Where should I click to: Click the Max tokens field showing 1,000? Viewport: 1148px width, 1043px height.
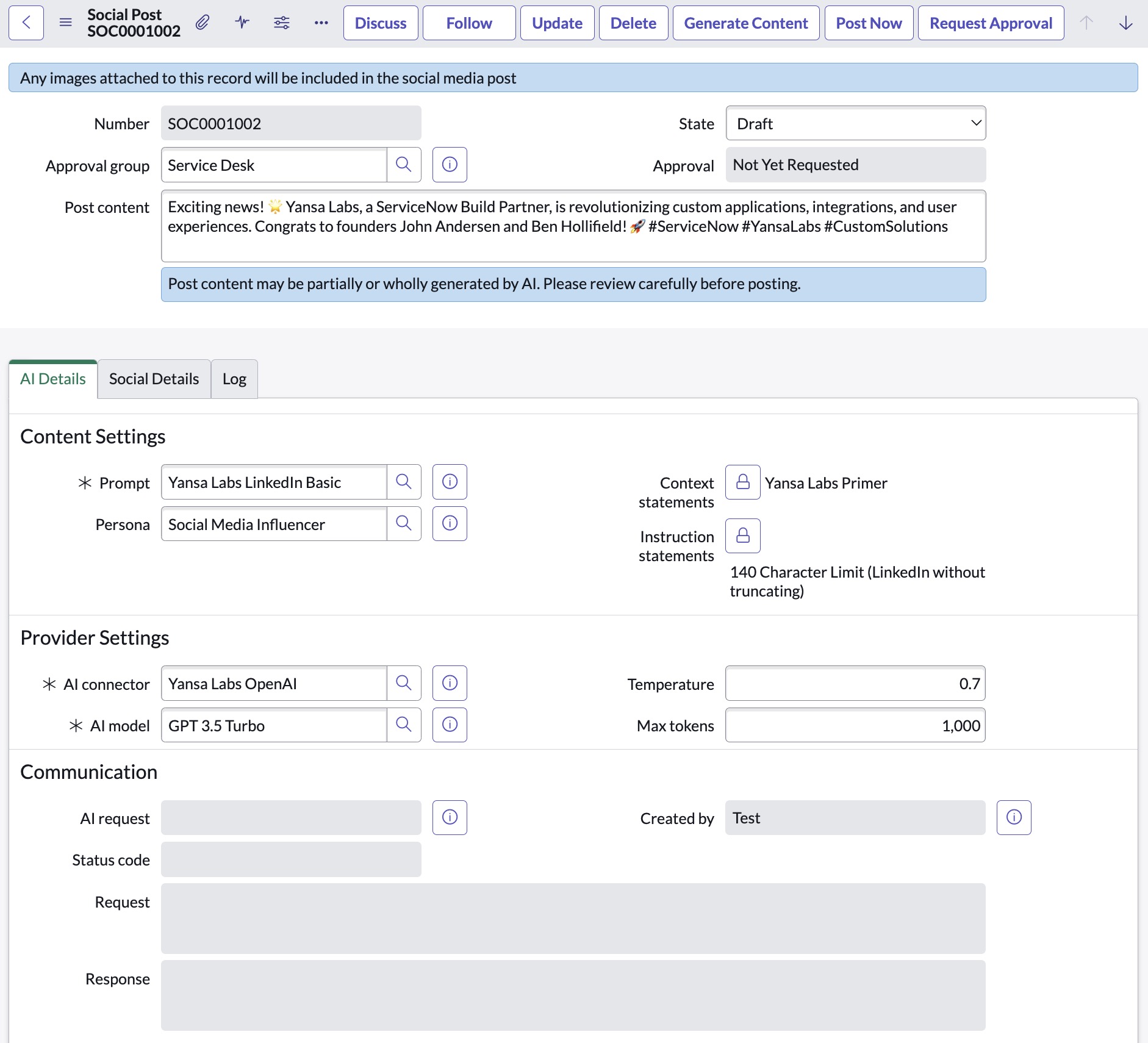pyautogui.click(x=856, y=725)
